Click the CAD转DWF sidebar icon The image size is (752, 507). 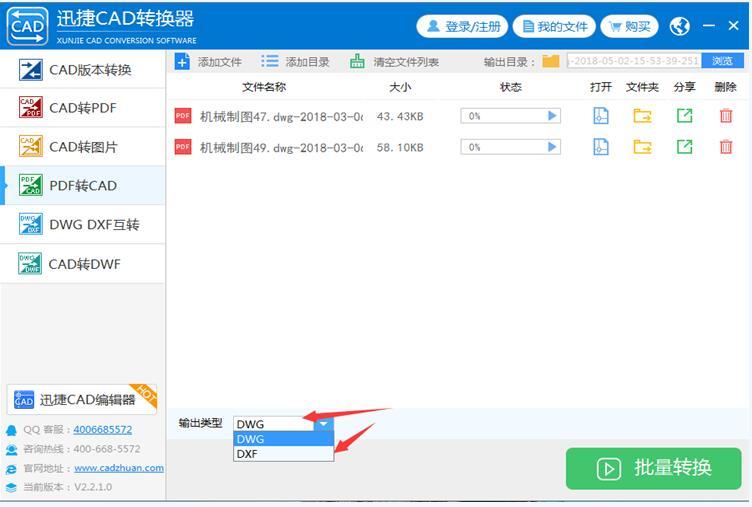[30, 263]
